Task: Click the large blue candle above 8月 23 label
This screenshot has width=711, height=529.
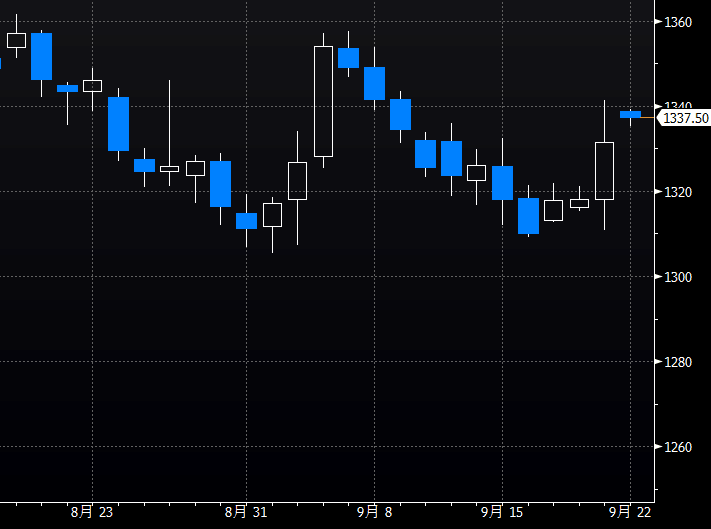Action: pyautogui.click(x=118, y=124)
